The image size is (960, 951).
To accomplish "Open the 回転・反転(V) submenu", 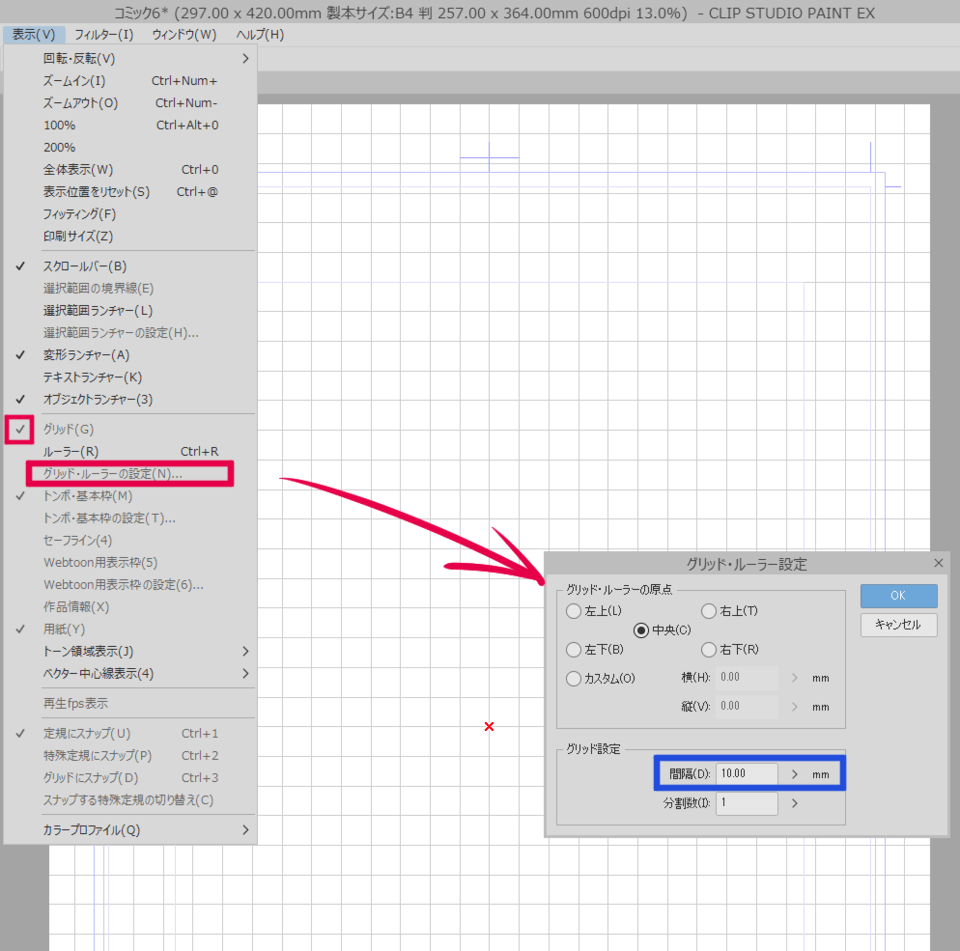I will tap(130, 59).
